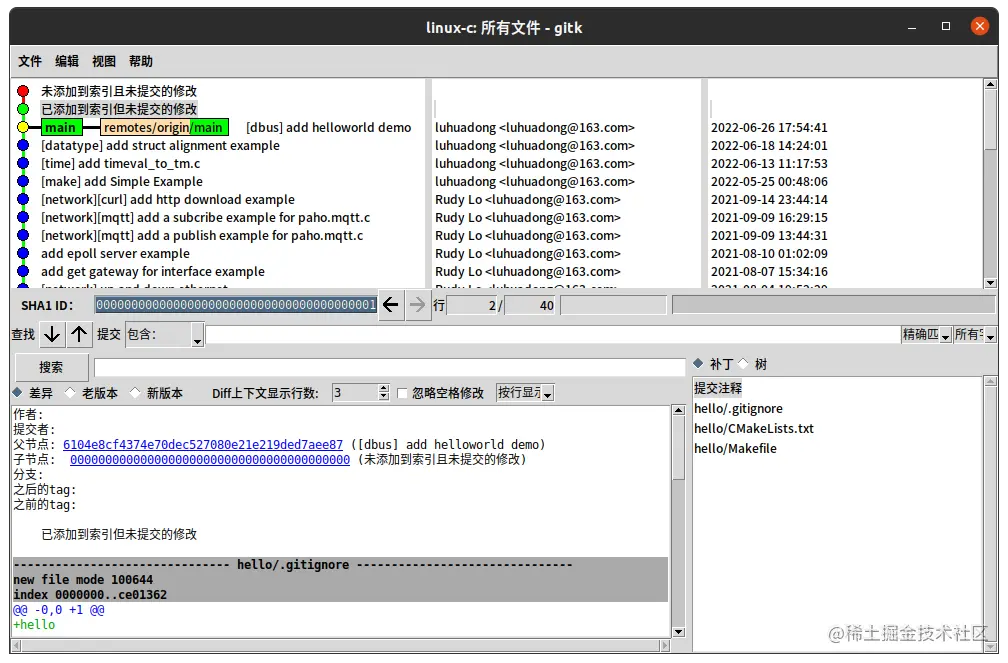The image size is (1008, 663).
Task: Open the 视图 menu
Action: (x=104, y=61)
